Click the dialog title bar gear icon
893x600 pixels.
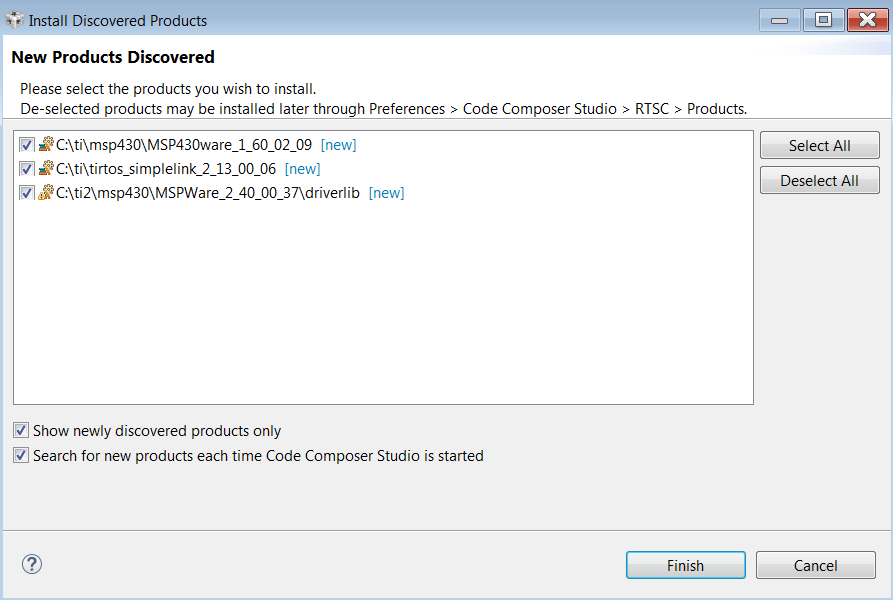pyautogui.click(x=14, y=20)
